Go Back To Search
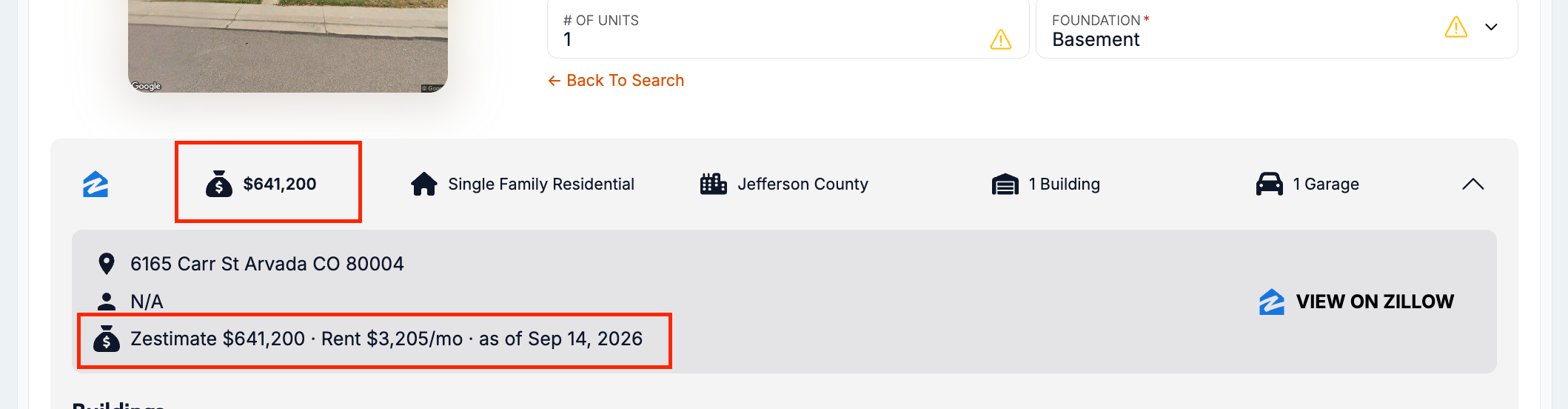Screen dimensions: 1568x409 pyautogui.click(x=616, y=81)
